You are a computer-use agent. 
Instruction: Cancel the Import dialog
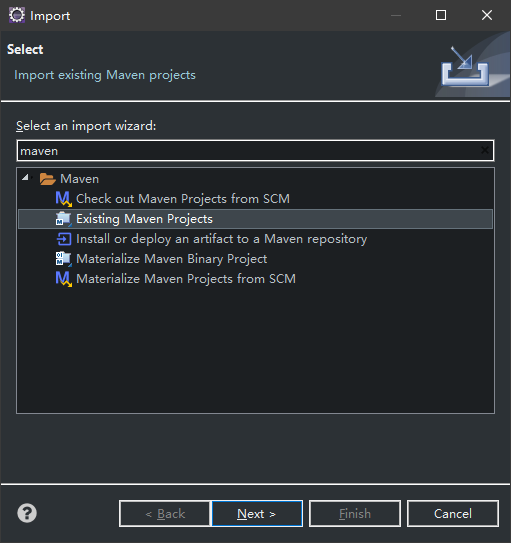(x=453, y=514)
